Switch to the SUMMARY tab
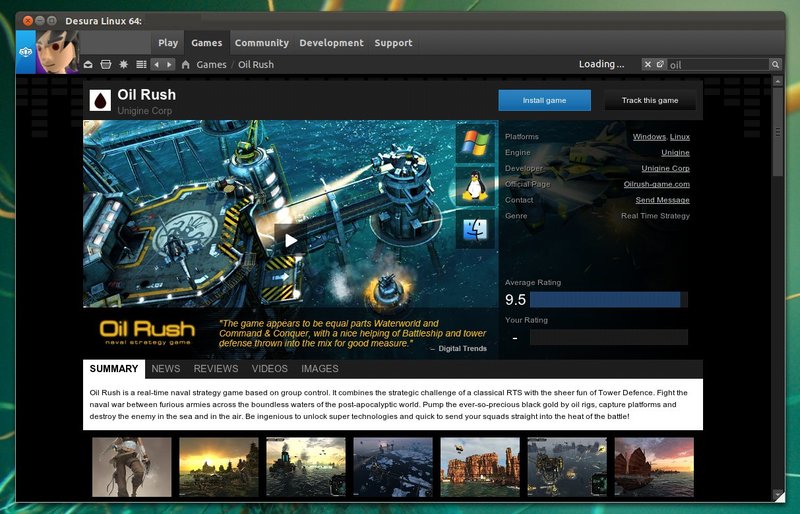800x514 pixels. pos(114,369)
